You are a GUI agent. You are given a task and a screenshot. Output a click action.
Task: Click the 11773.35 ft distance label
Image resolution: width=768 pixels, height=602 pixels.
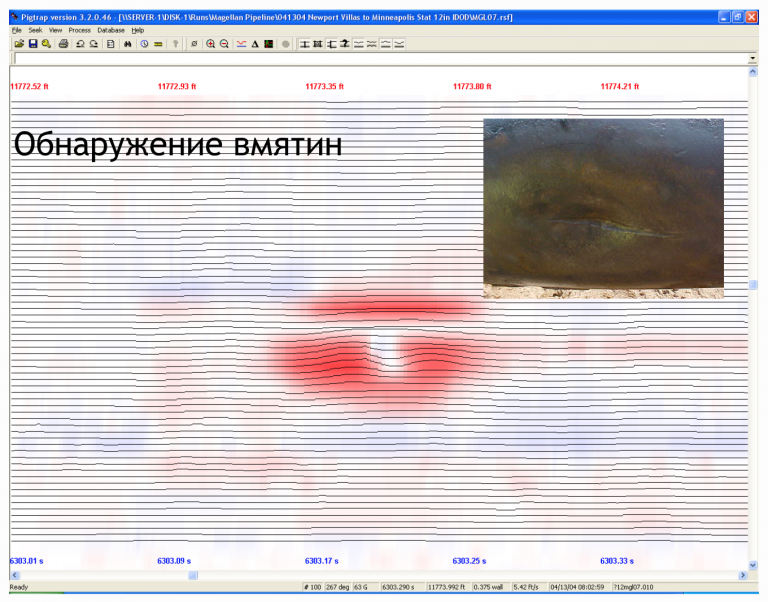(x=325, y=87)
